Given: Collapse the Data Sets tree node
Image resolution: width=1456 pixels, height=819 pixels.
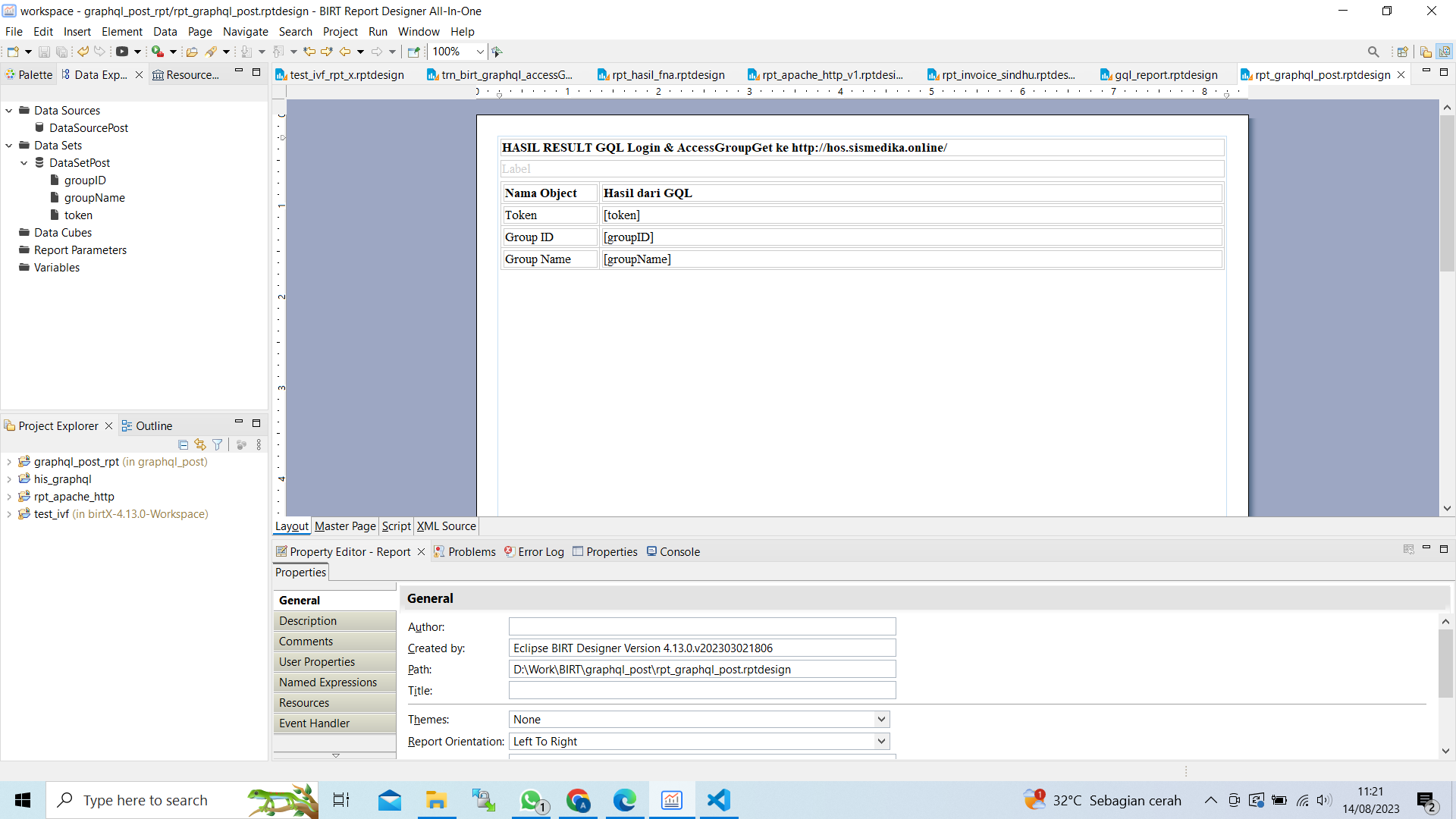Looking at the screenshot, I should coord(9,146).
